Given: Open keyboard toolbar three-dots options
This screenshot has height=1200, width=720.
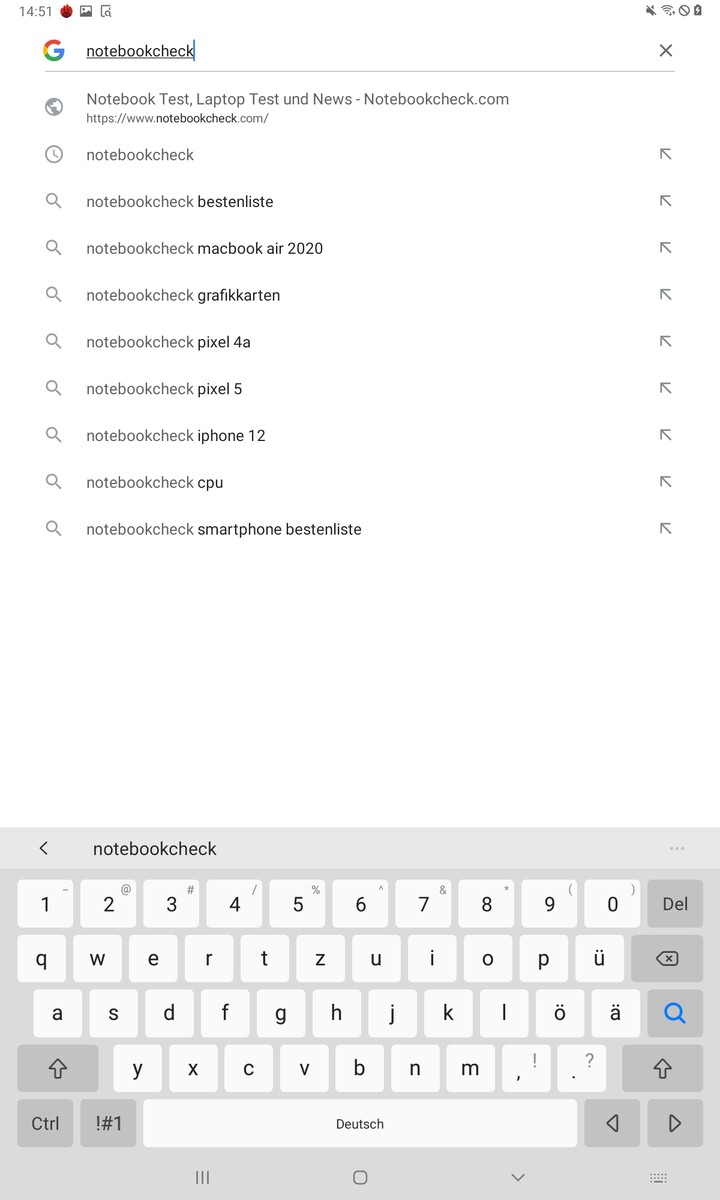Looking at the screenshot, I should coord(677,848).
